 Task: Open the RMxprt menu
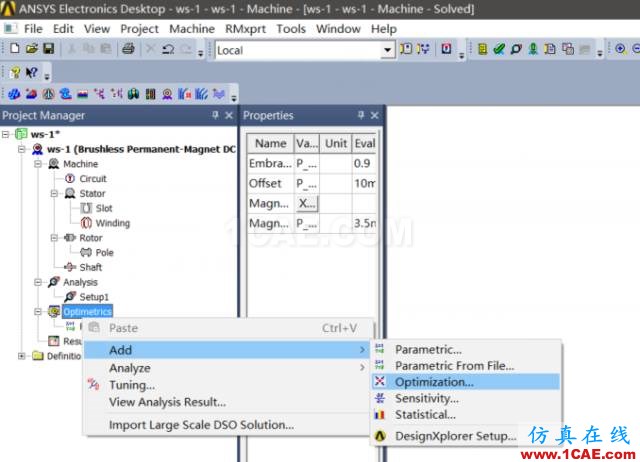coord(245,29)
